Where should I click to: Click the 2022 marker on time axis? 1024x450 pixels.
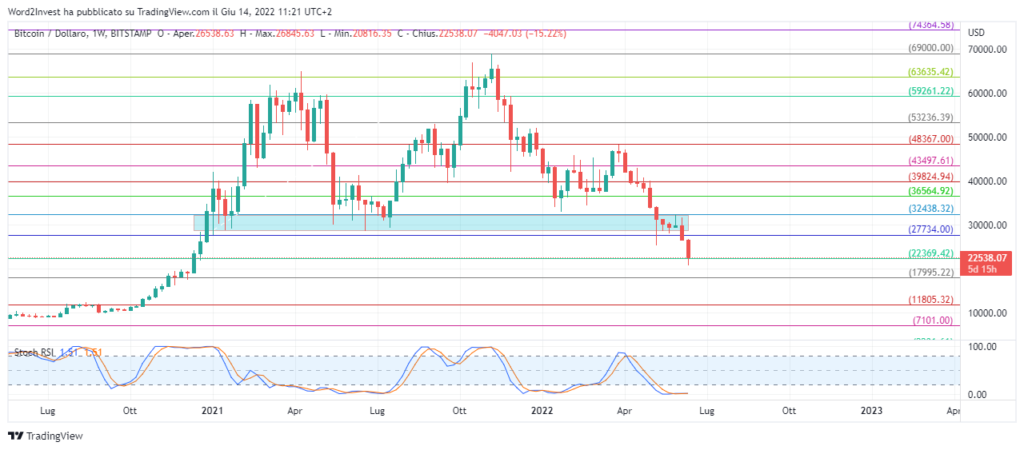click(x=541, y=410)
